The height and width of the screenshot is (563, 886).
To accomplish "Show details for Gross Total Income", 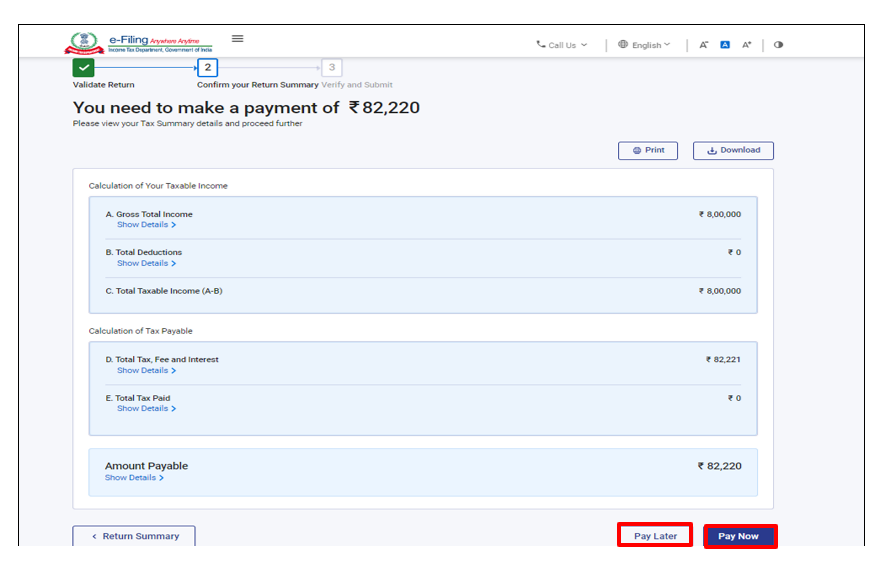I will coord(146,225).
